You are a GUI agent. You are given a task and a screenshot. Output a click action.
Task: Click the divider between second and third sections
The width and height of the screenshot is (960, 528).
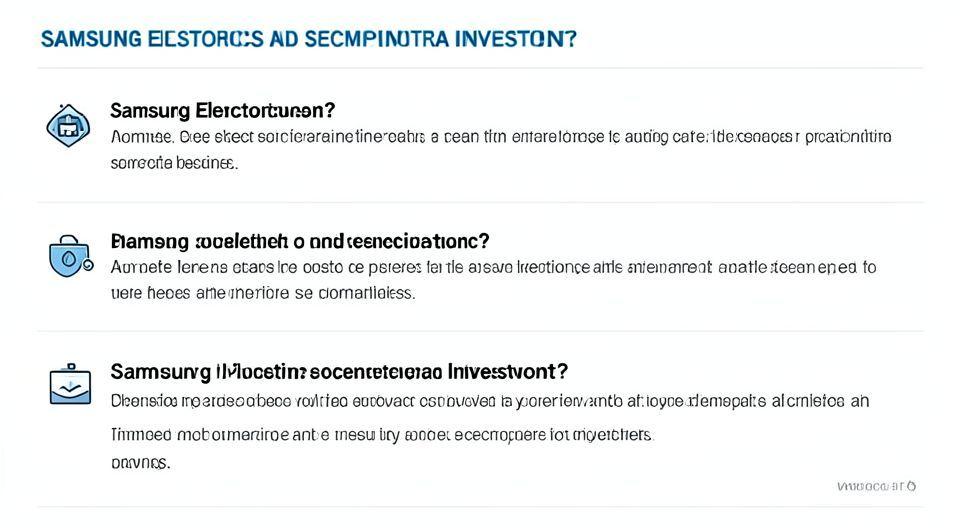(480, 331)
